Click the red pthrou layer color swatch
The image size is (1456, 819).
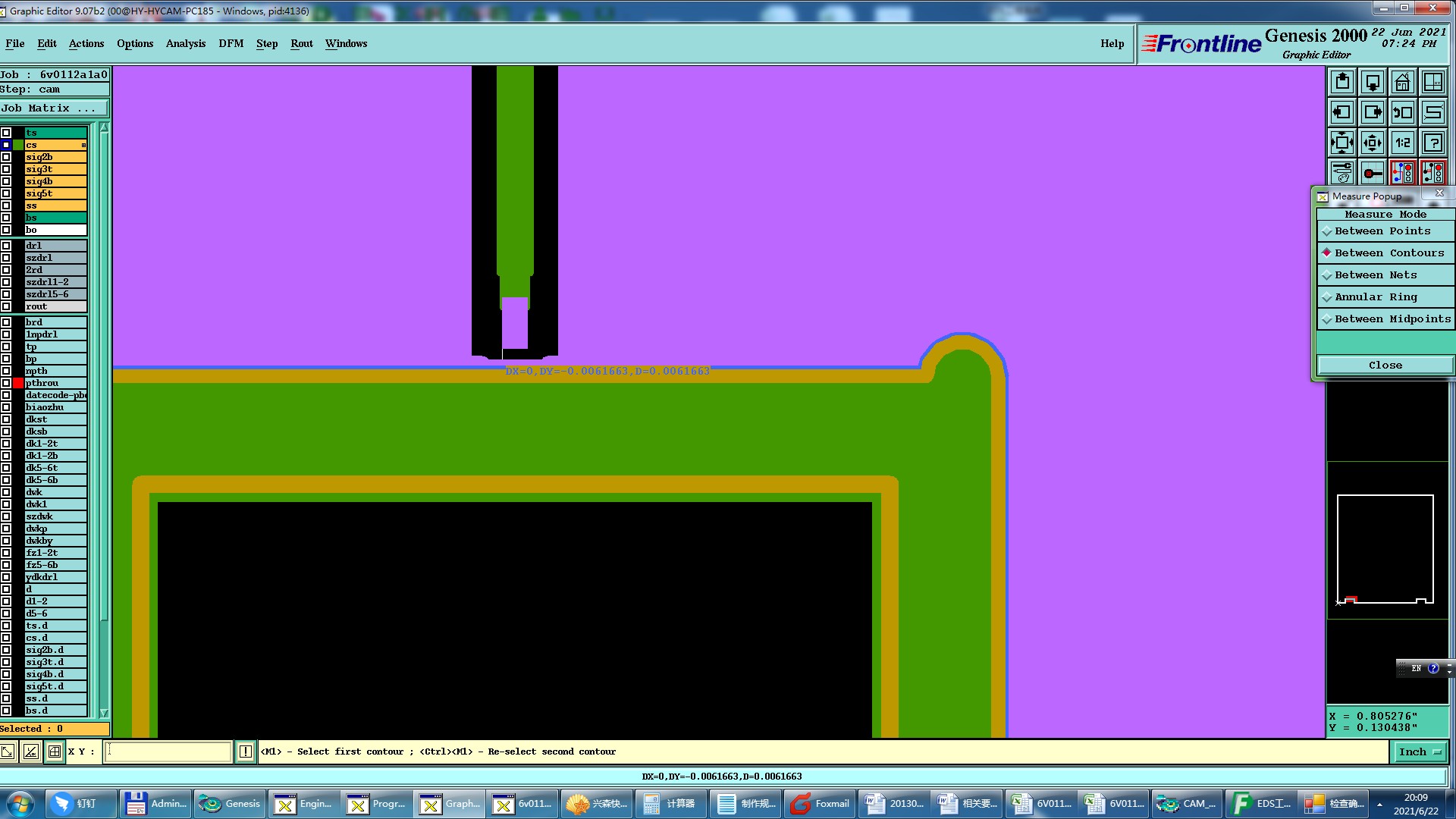(18, 383)
